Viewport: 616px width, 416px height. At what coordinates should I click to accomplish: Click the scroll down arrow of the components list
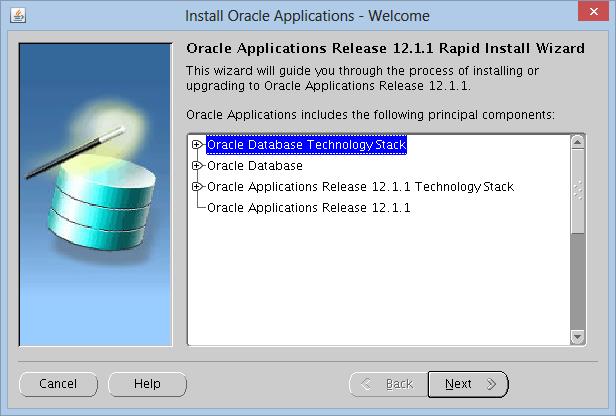pos(578,337)
